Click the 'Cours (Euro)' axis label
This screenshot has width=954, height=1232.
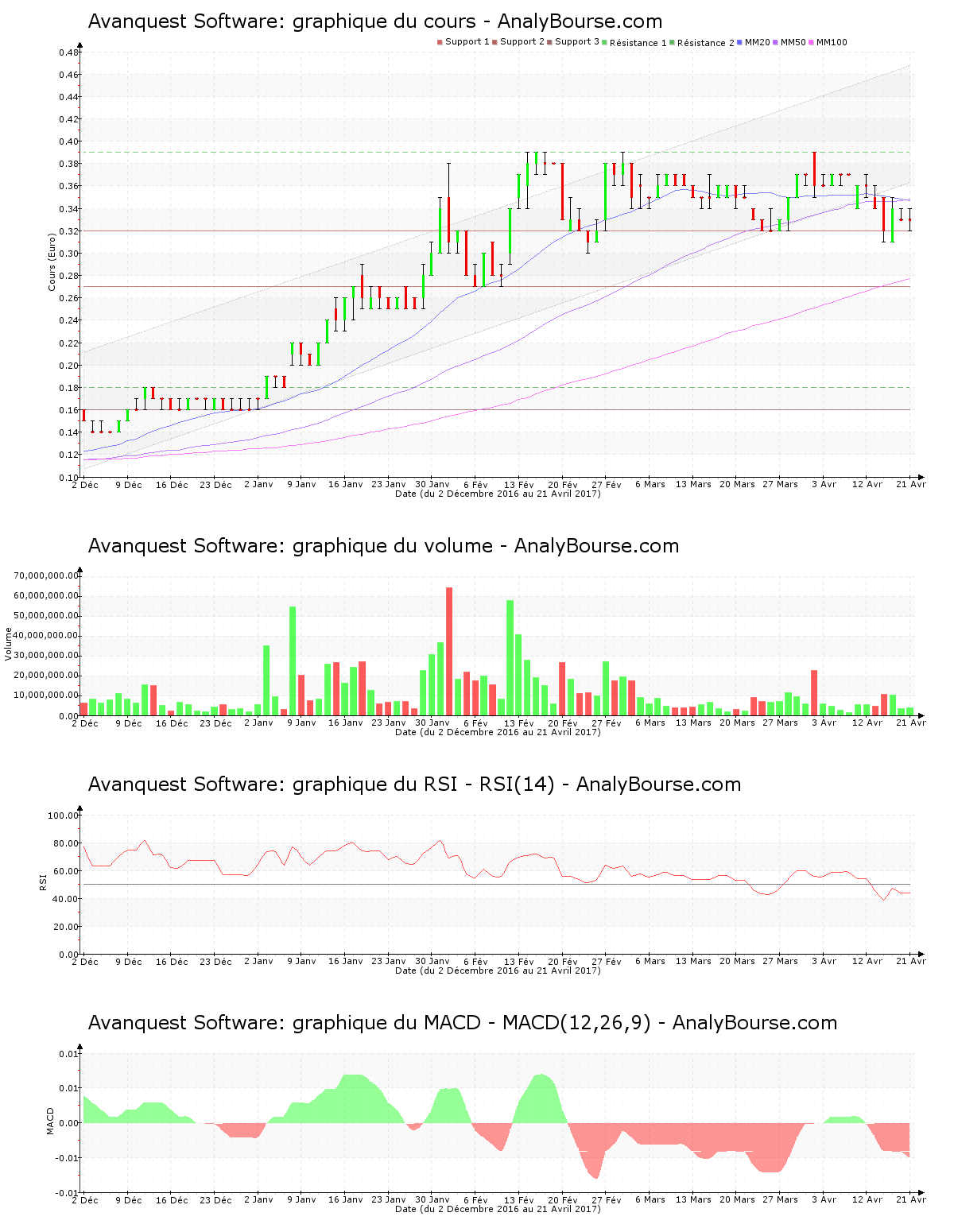click(52, 262)
